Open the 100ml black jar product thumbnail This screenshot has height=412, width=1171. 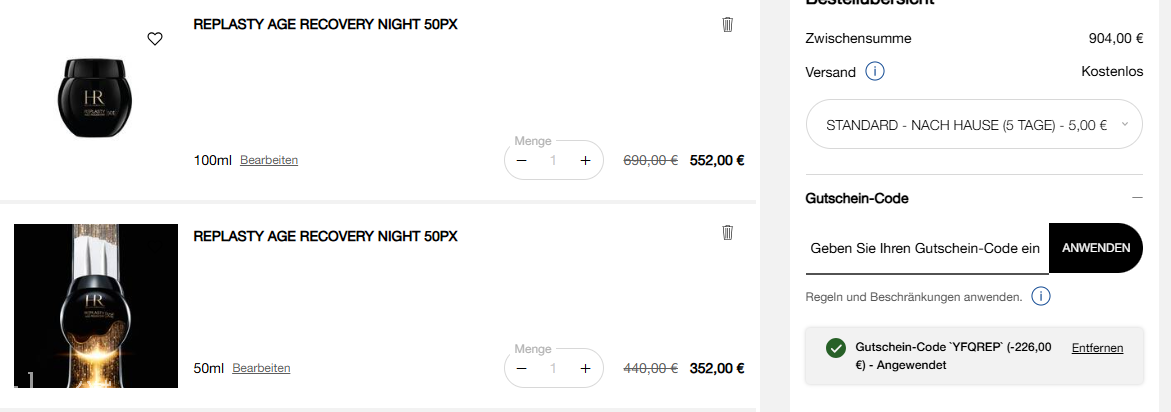tap(95, 100)
